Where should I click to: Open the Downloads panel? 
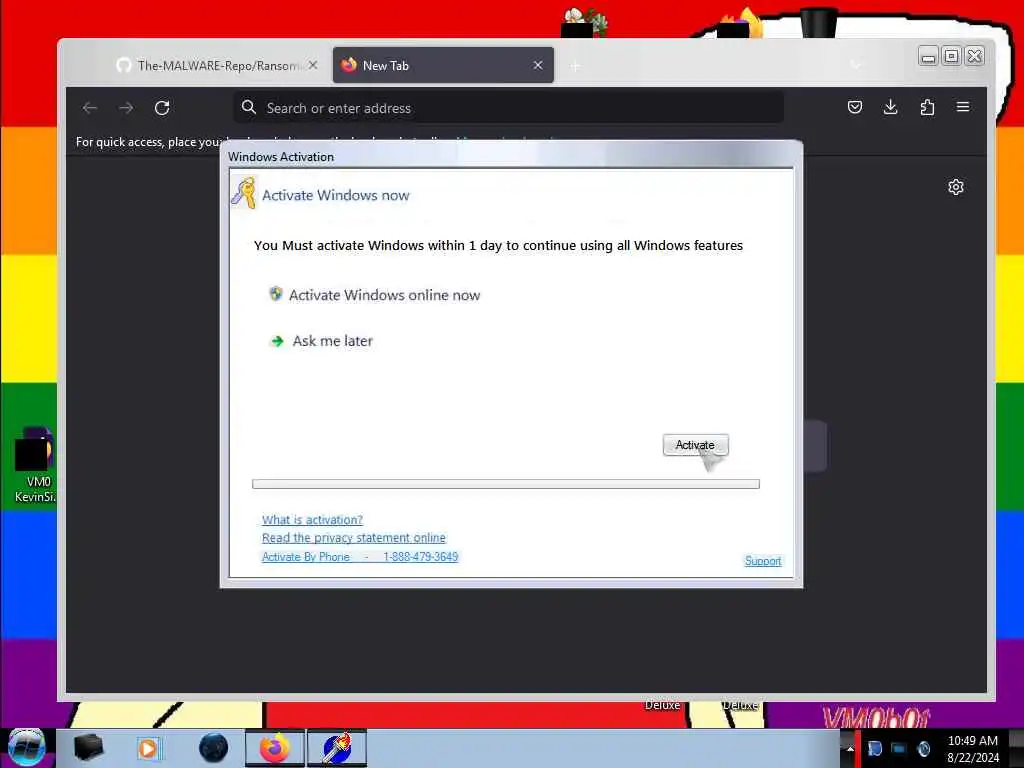tap(890, 107)
